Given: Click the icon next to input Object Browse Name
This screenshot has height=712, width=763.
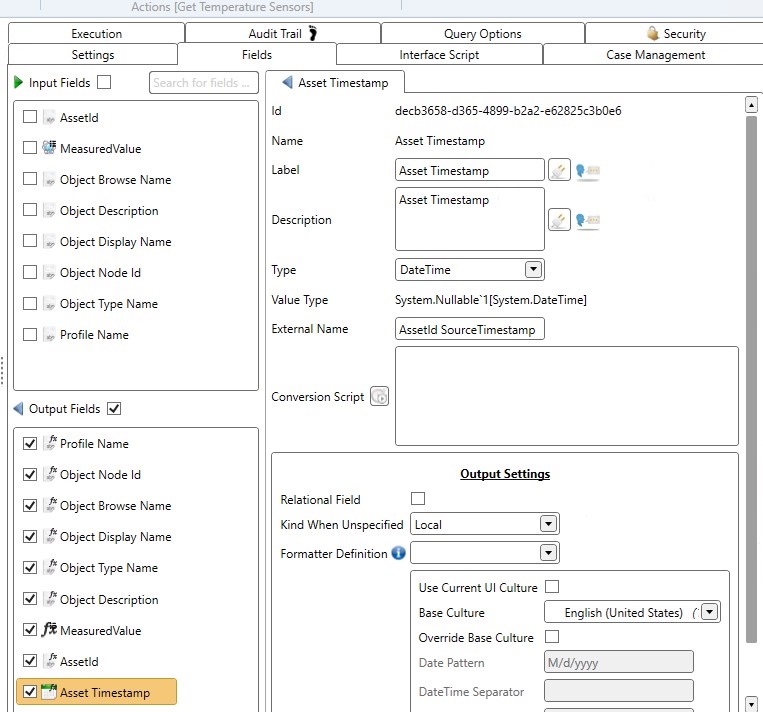Looking at the screenshot, I should tap(49, 180).
